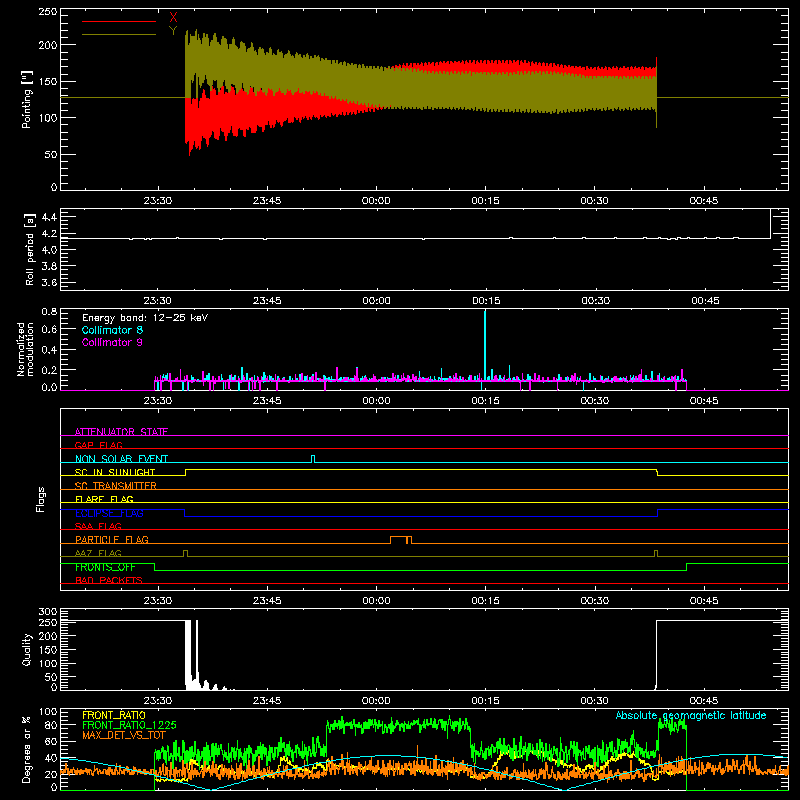Click the 00:30 tick under the quality plot
The image size is (800, 800).
click(594, 701)
